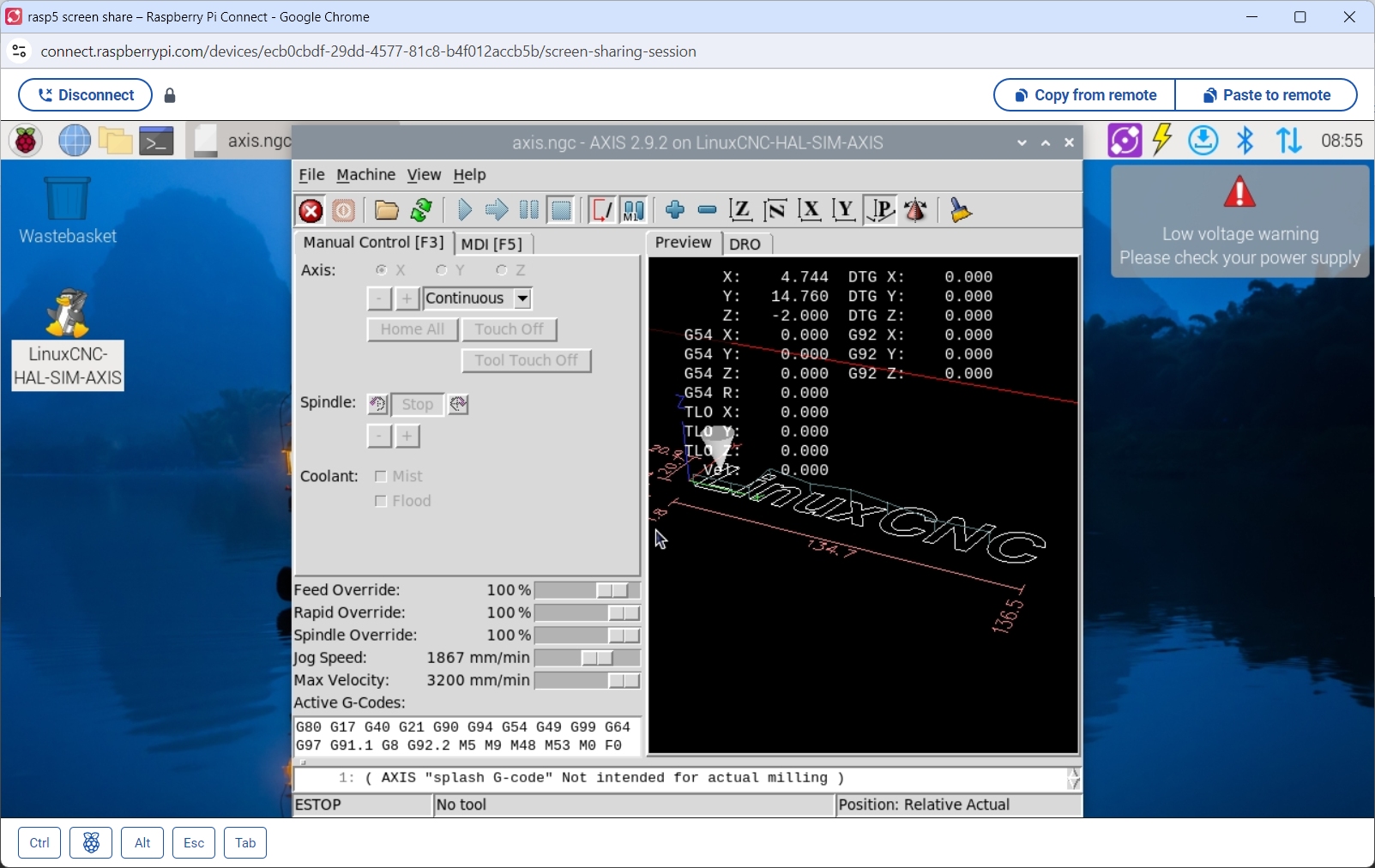Screen dimensions: 1375x868
Task: Select the Y axis radio button
Action: pos(442,270)
